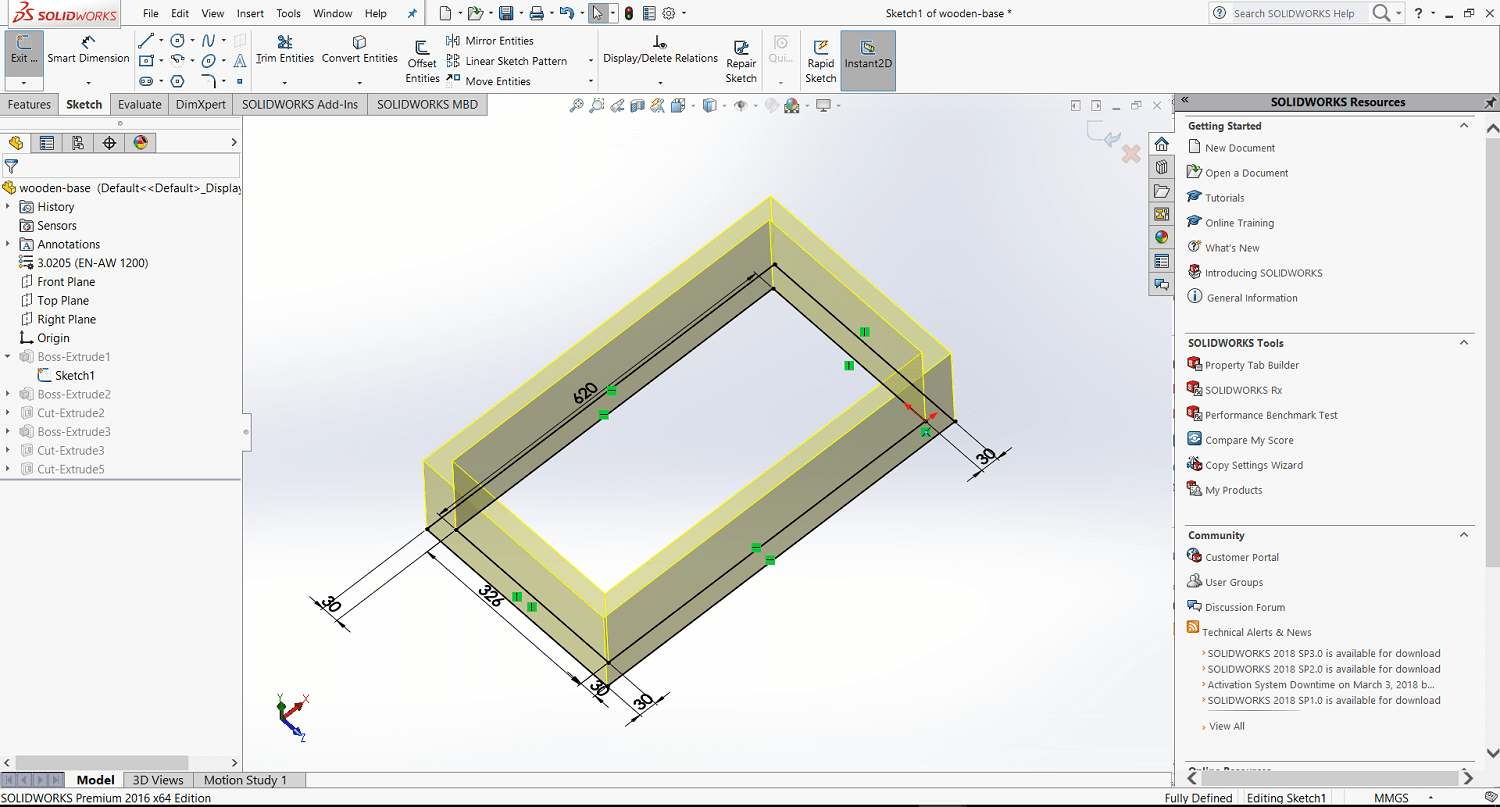Click the Smart Dimension tool
1500x807 pixels.
[88, 50]
